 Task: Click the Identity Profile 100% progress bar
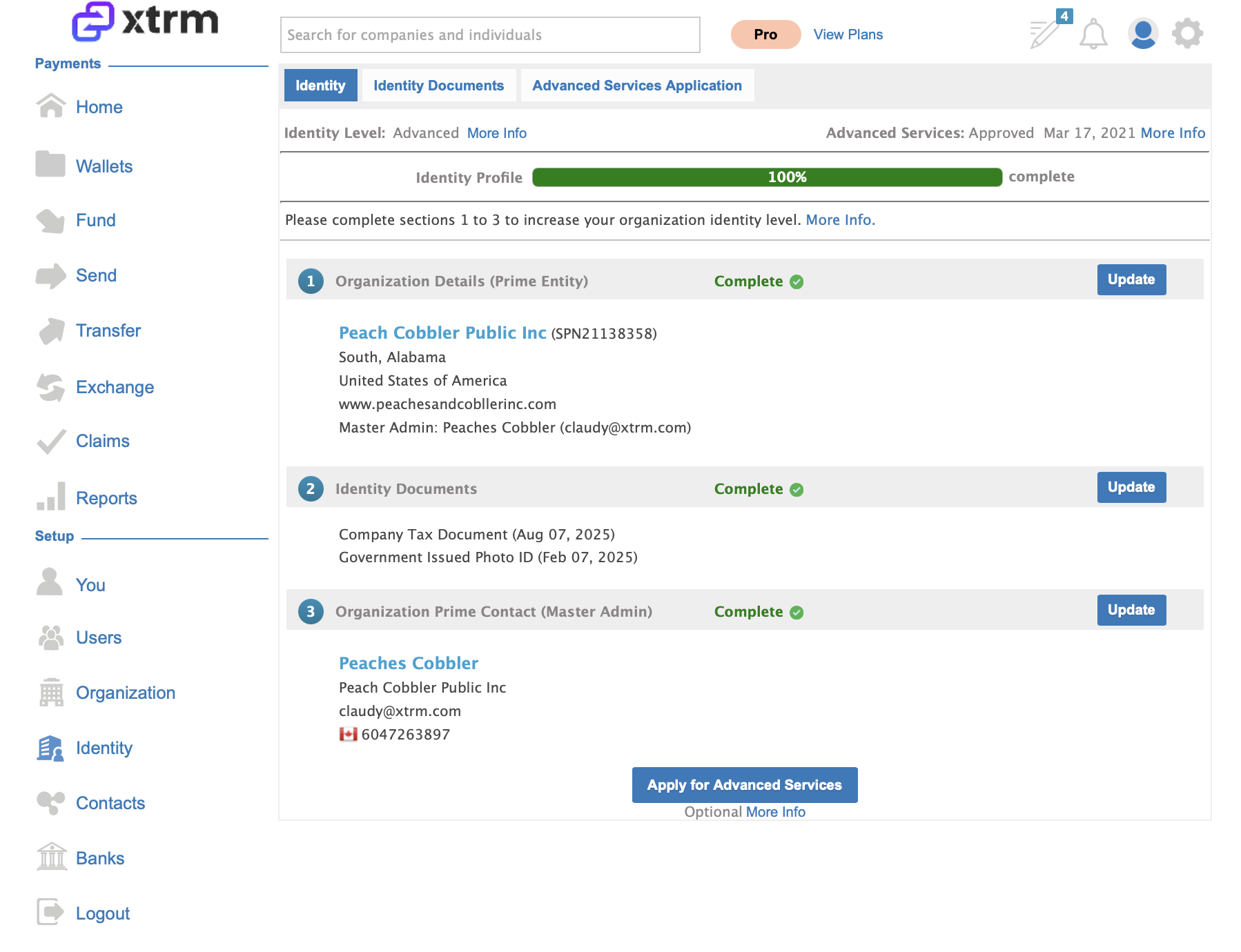tap(768, 177)
